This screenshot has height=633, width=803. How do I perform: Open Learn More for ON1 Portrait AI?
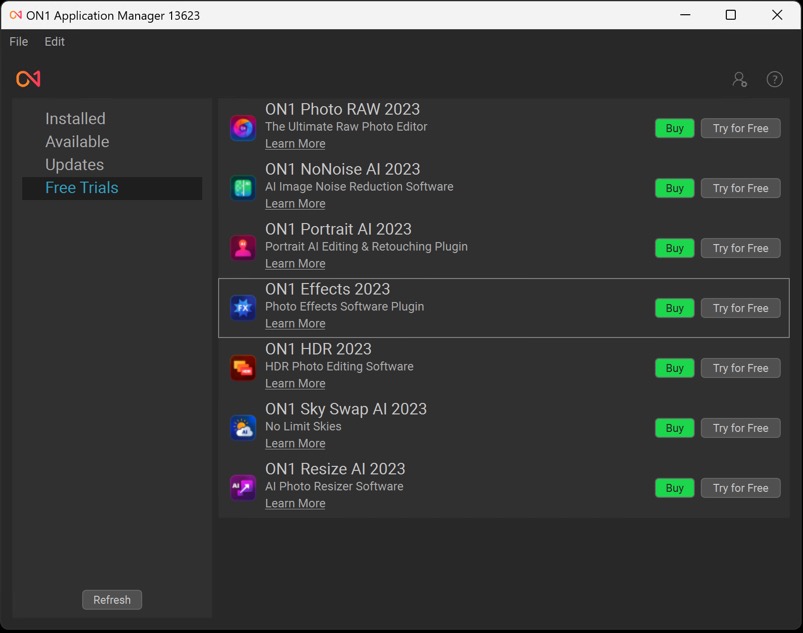(295, 264)
